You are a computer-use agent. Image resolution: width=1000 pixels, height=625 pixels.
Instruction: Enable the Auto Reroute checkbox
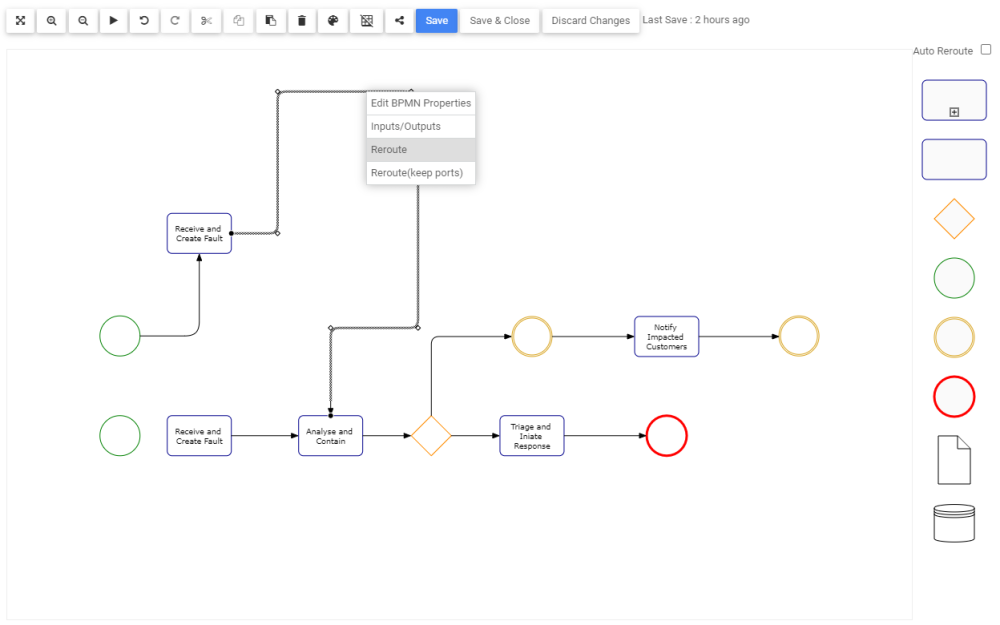[986, 50]
